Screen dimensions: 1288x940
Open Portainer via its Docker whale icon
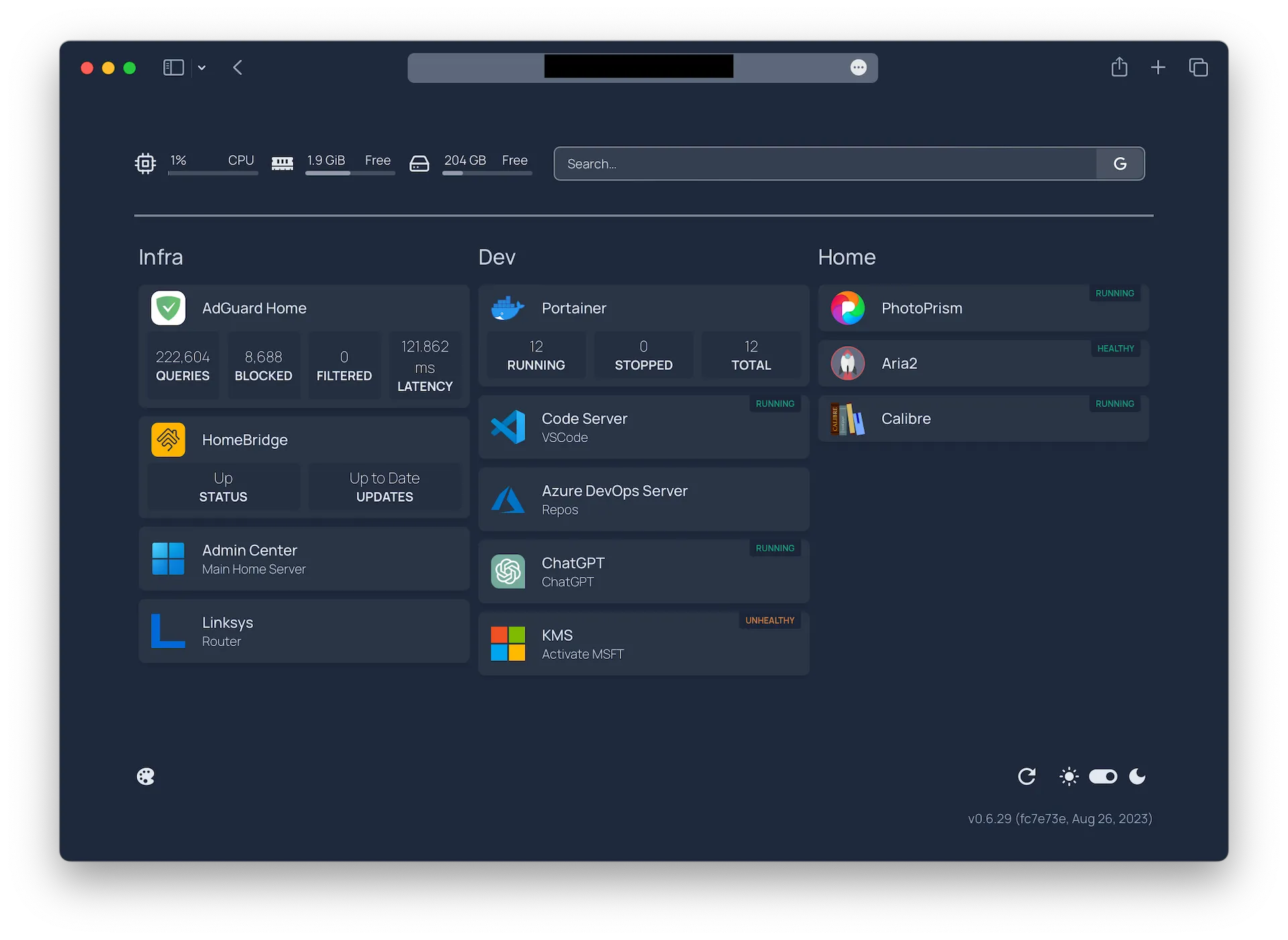click(x=508, y=308)
